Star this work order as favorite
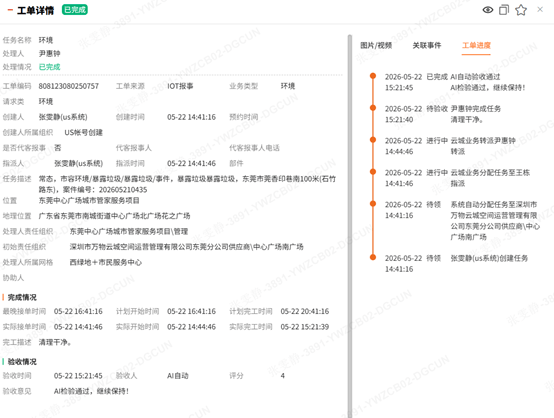The image size is (554, 418). pos(521,10)
